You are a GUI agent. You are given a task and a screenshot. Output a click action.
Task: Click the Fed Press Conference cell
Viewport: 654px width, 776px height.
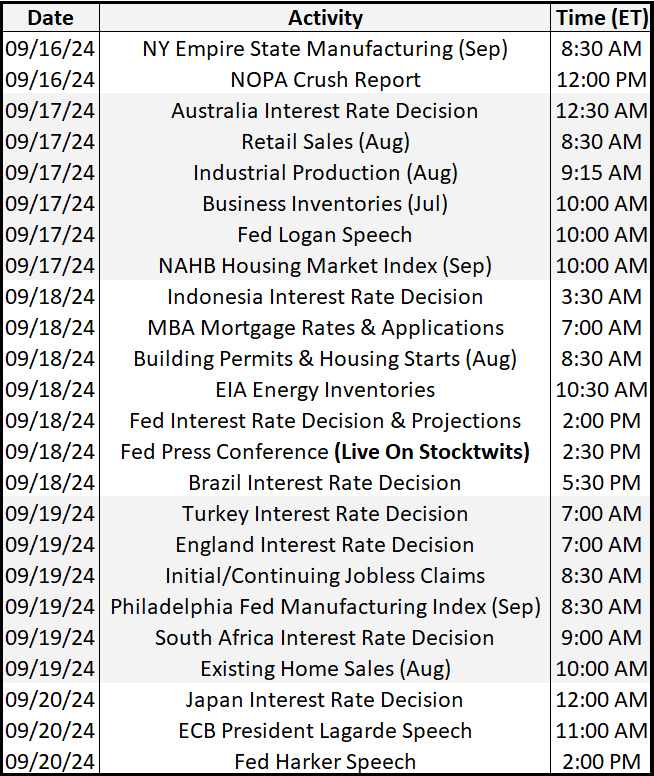[x=325, y=452]
